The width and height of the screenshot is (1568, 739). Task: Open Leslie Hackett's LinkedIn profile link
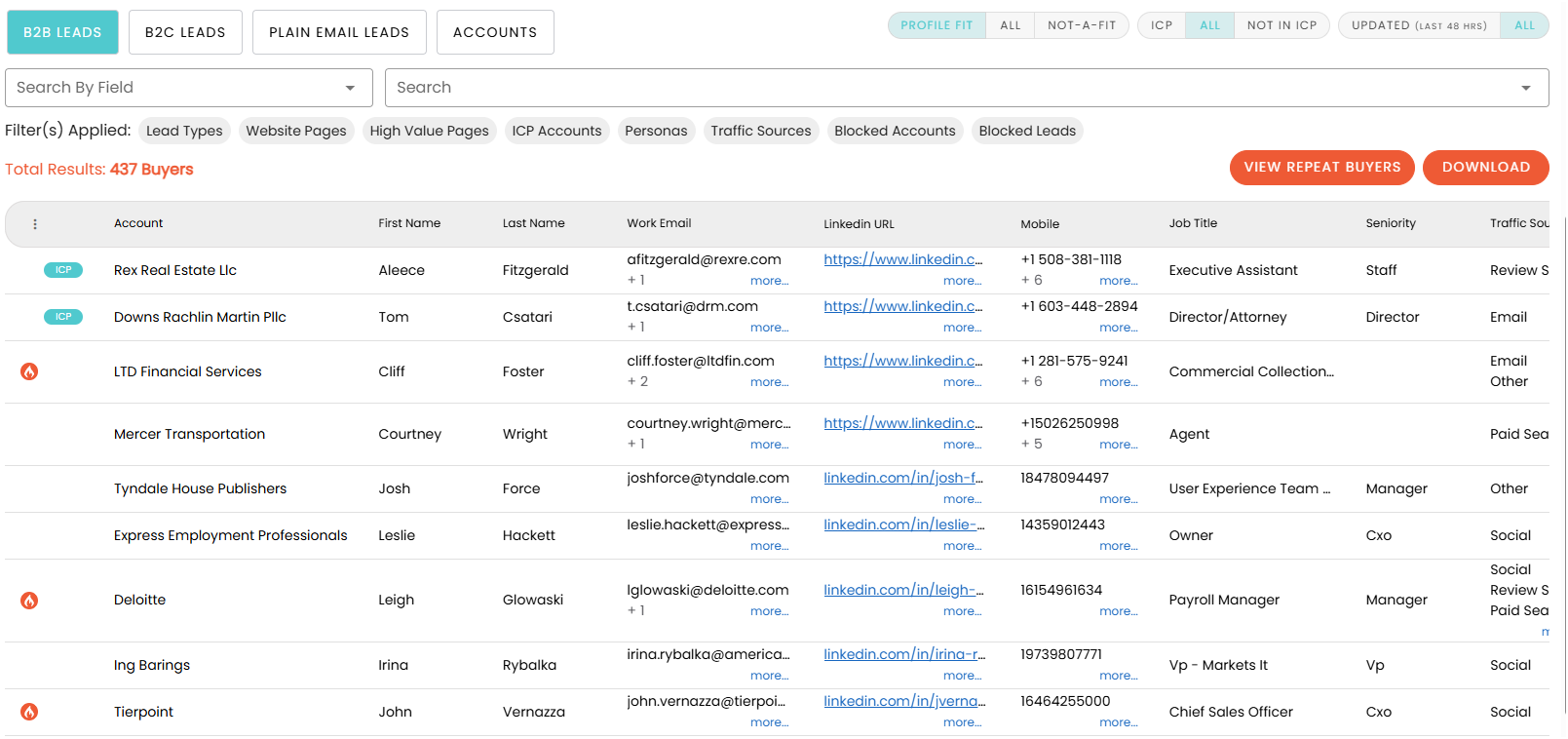point(903,525)
